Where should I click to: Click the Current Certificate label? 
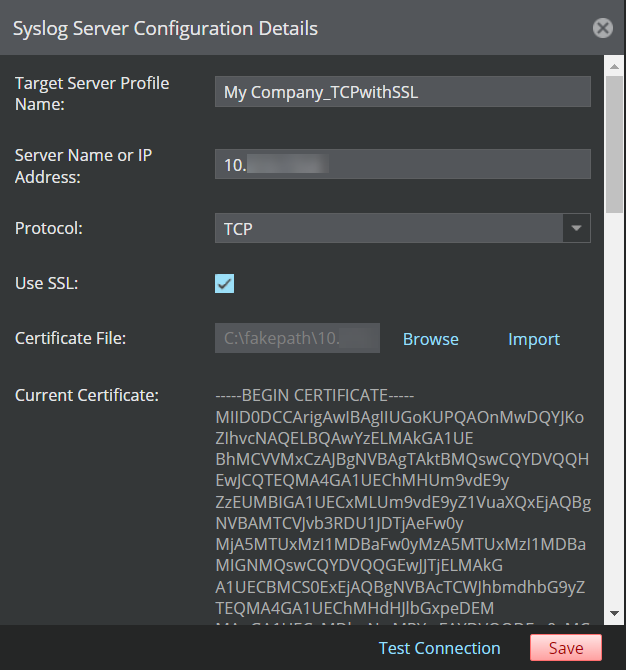click(87, 395)
